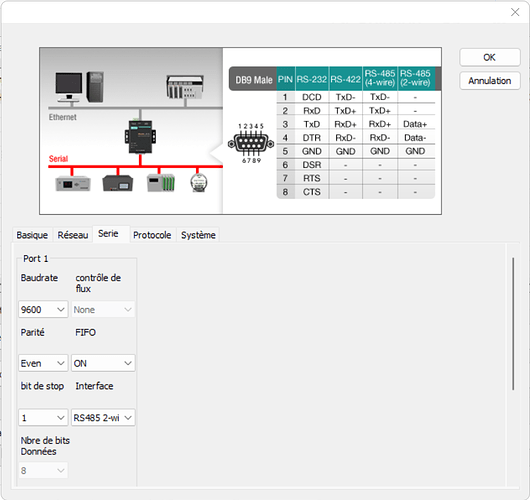
Task: Open the bit de stop dropdown
Action: [x=43, y=418]
